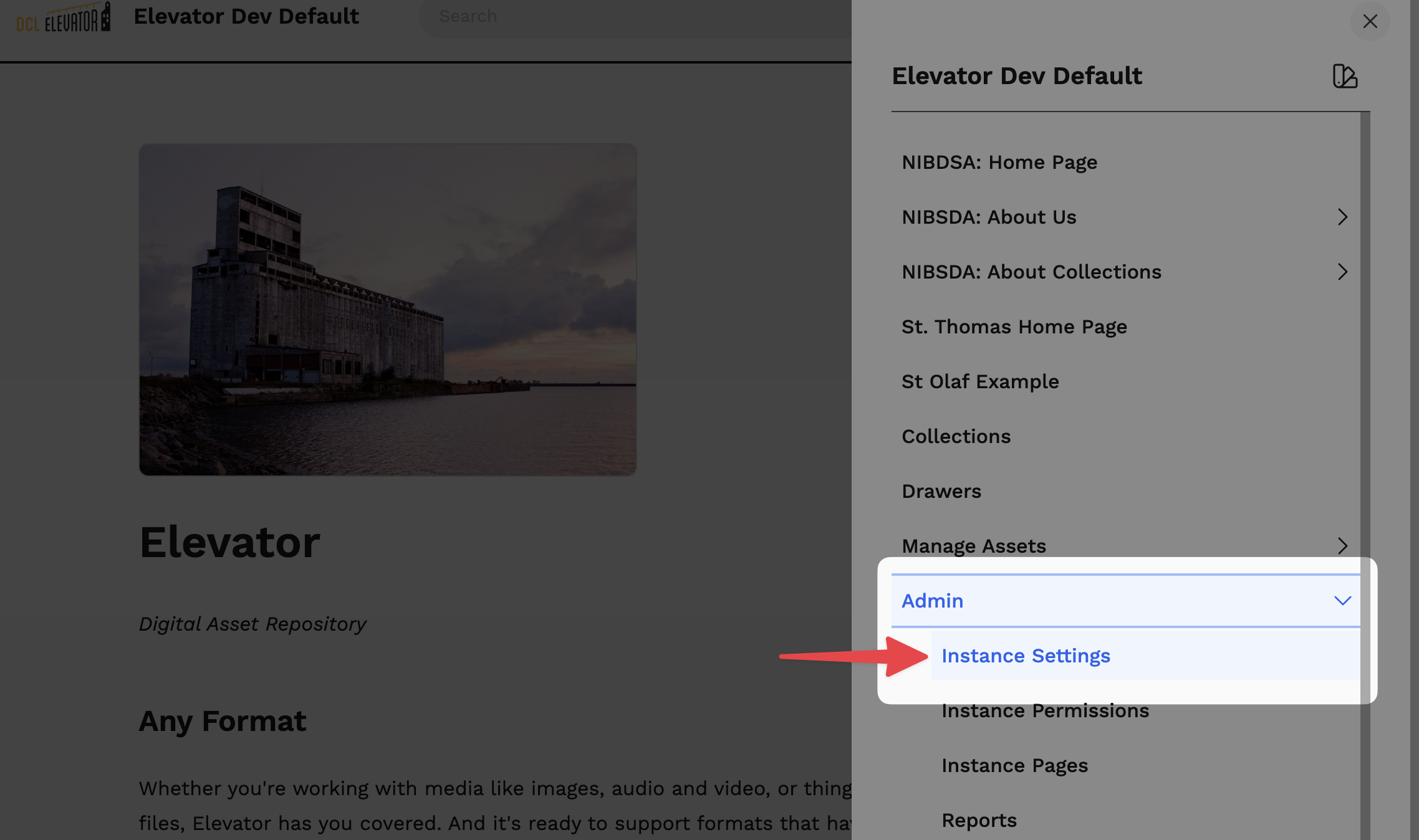Click the theme swatches icon beside Elevator Dev Default

click(x=1345, y=77)
